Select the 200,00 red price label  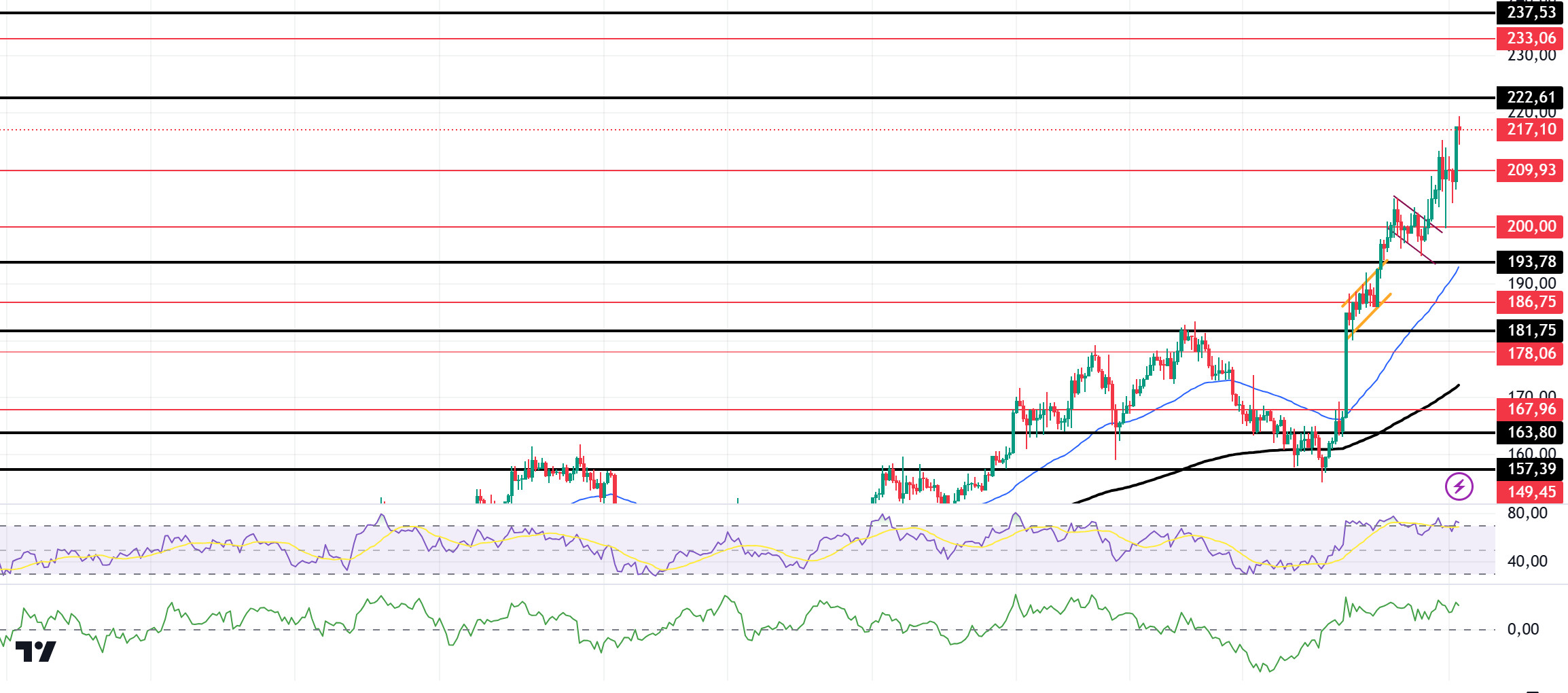tap(1530, 227)
